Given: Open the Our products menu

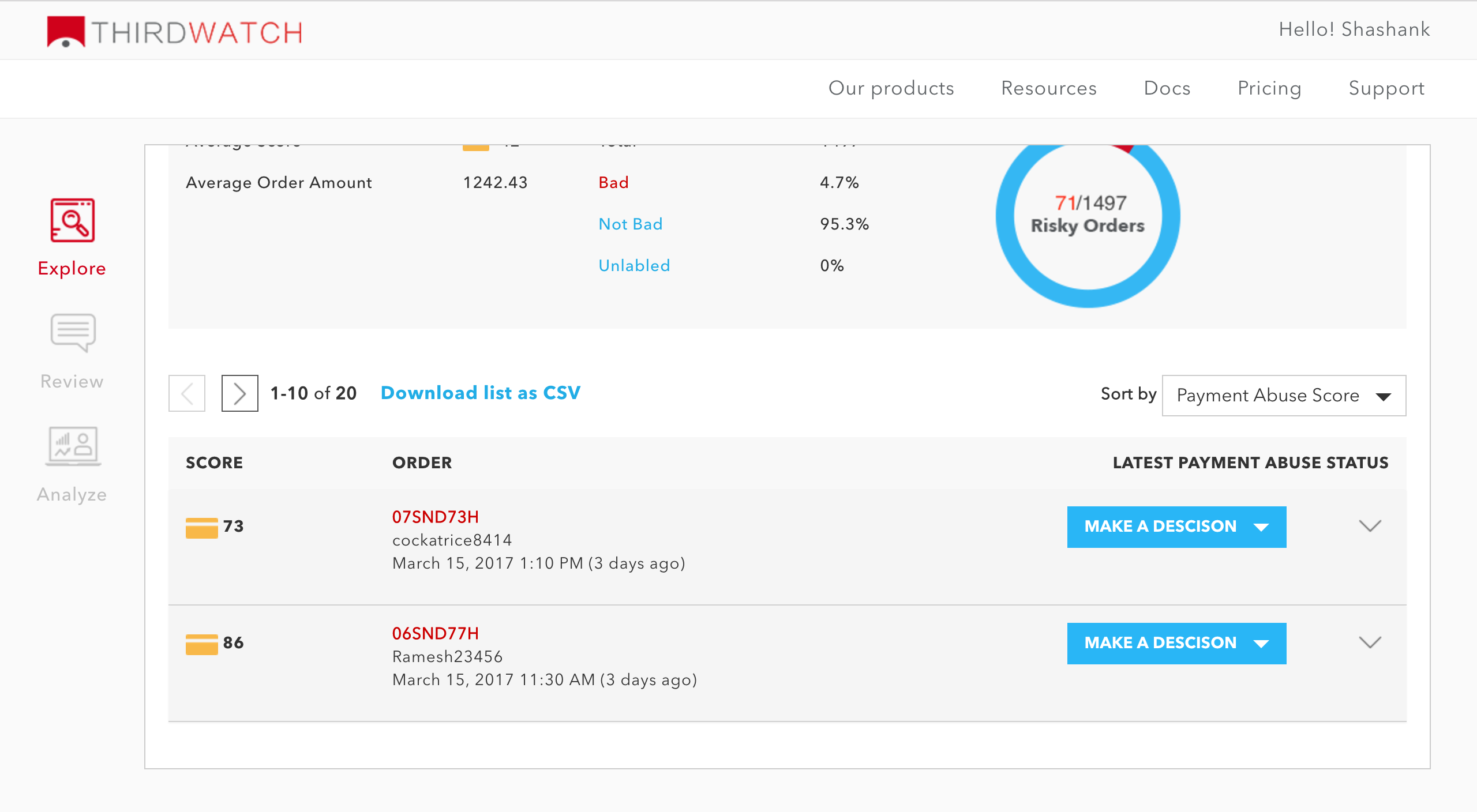Looking at the screenshot, I should pos(891,88).
